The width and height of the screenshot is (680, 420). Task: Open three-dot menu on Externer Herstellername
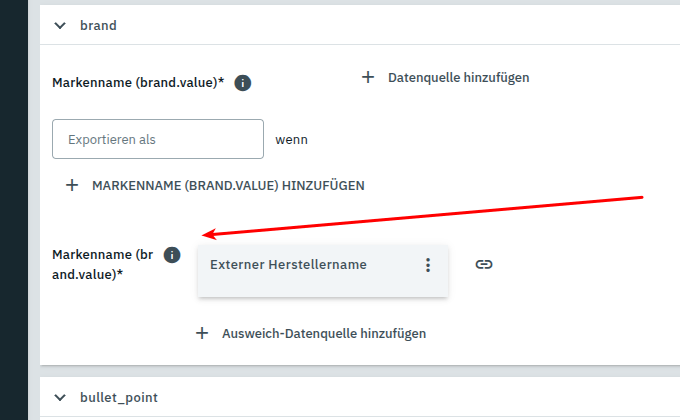tap(428, 265)
